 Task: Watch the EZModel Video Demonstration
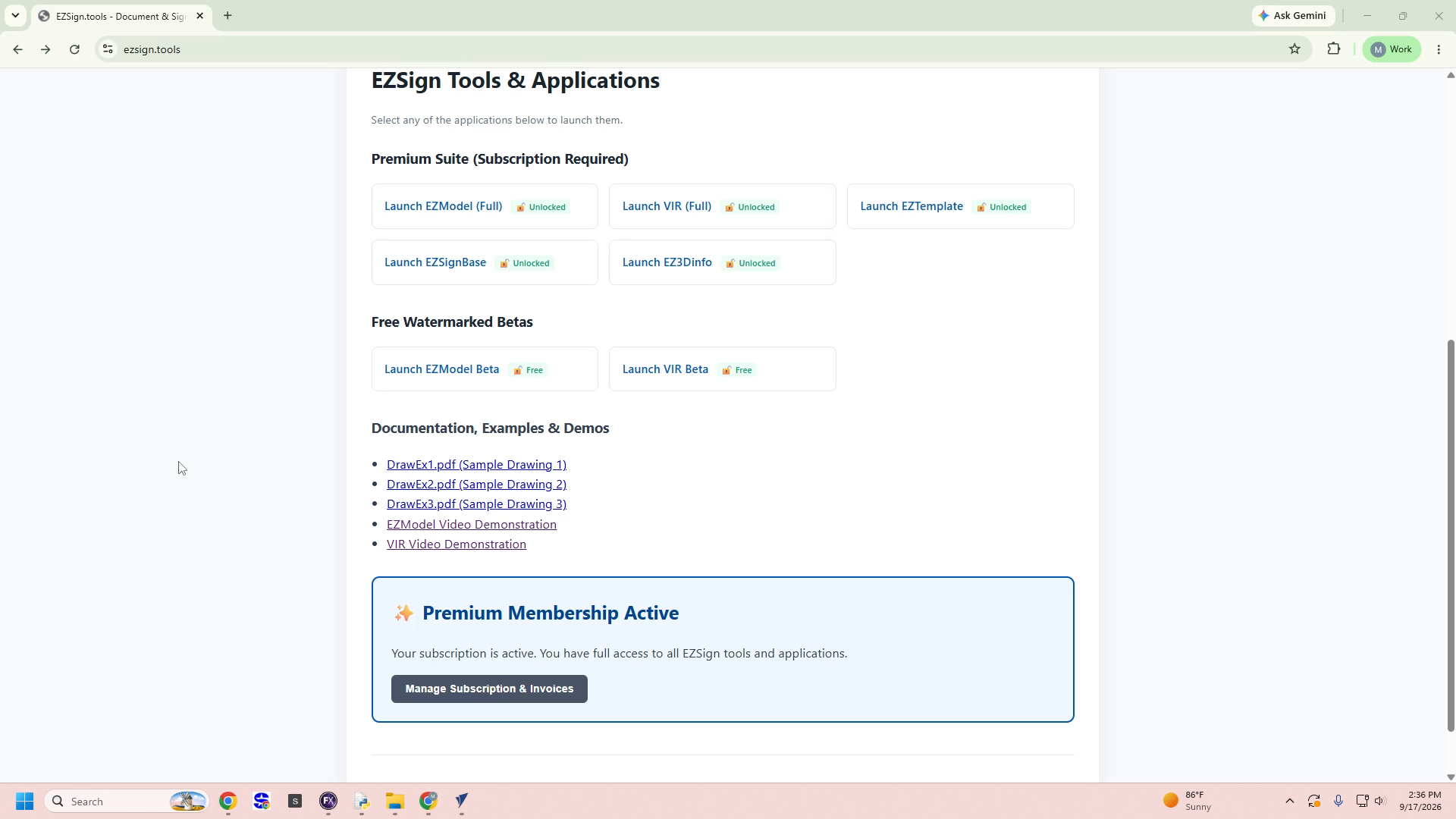[472, 525]
